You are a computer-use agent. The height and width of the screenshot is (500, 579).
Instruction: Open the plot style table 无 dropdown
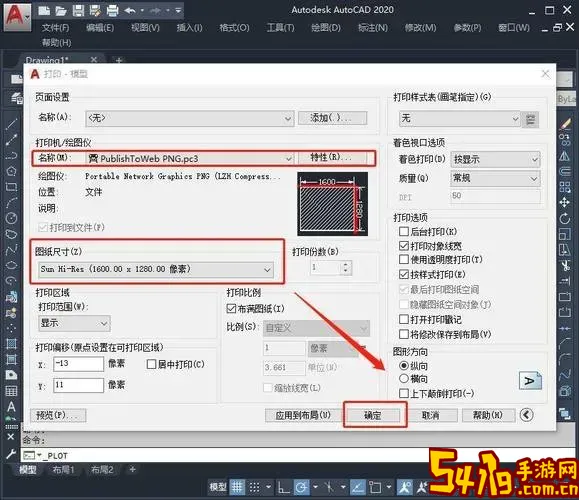point(460,119)
